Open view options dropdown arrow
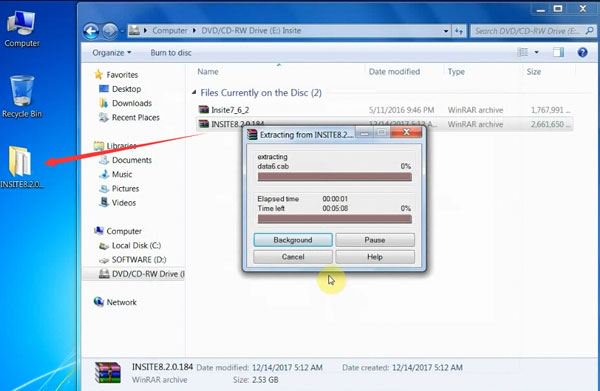Image resolution: width=600 pixels, height=391 pixels. pyautogui.click(x=536, y=52)
